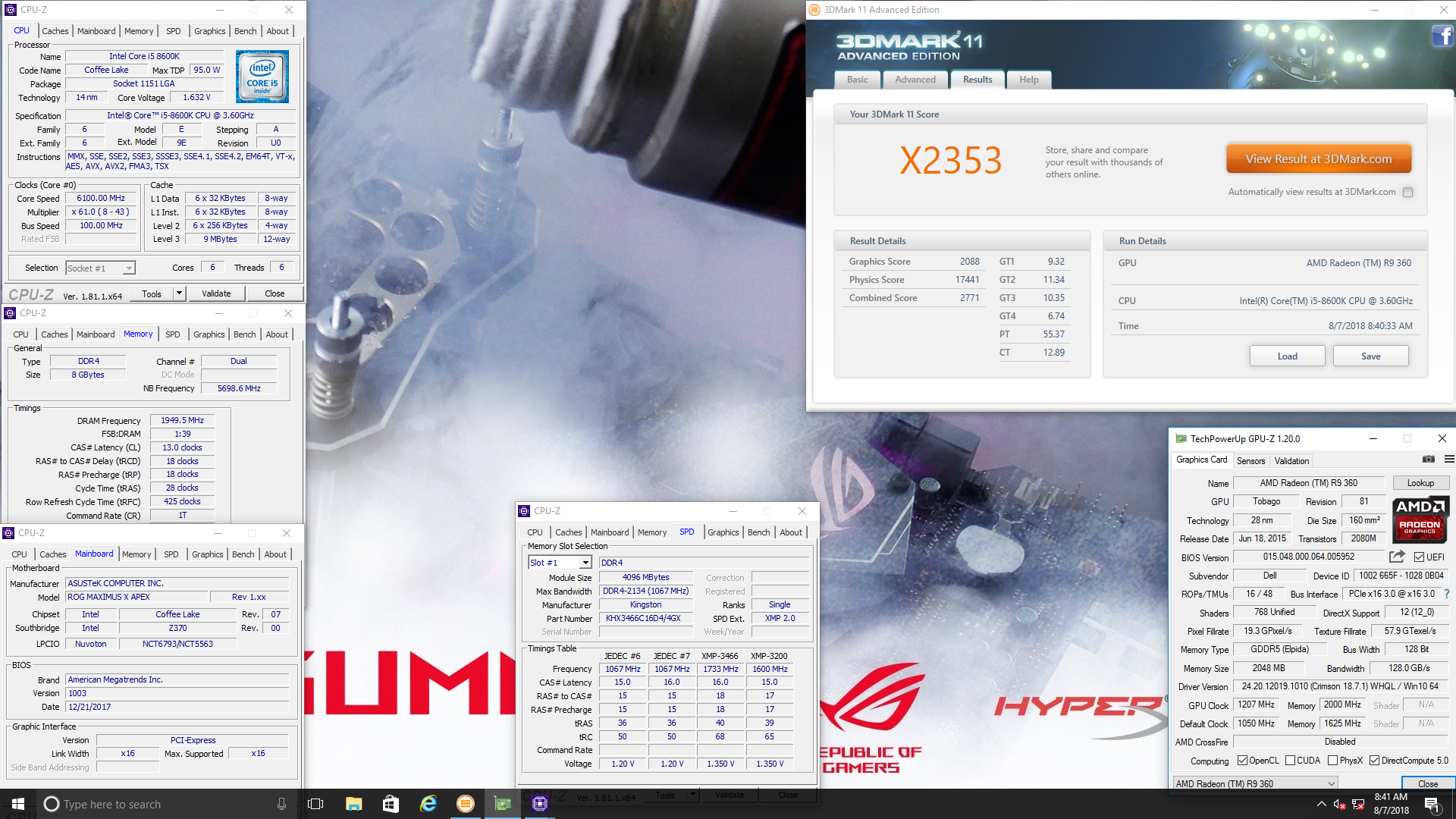The width and height of the screenshot is (1456, 819).
Task: Click the Save button in 3DMark 11
Action: click(x=1371, y=356)
